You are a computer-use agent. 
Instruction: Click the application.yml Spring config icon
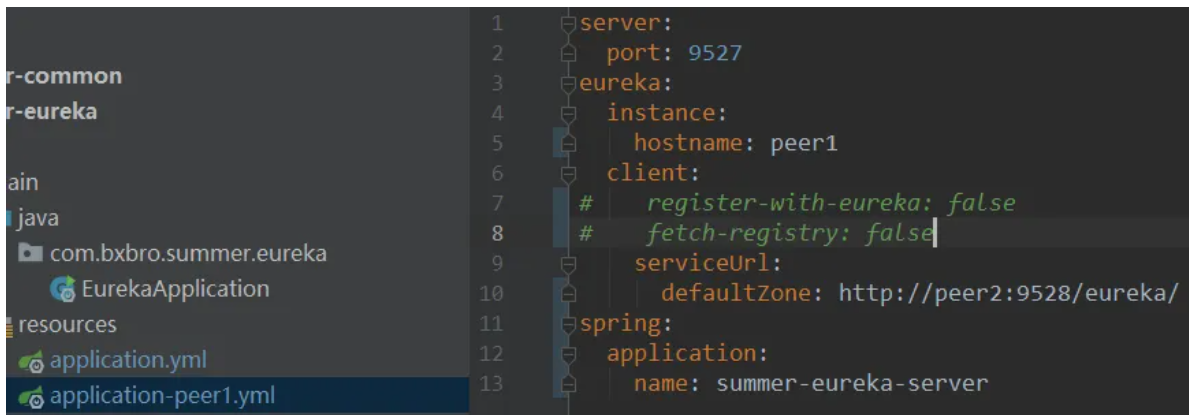click(x=32, y=361)
